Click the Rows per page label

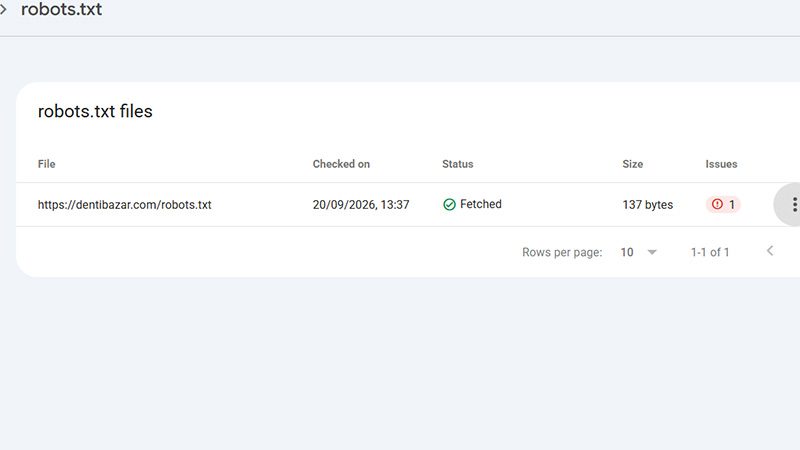click(562, 252)
